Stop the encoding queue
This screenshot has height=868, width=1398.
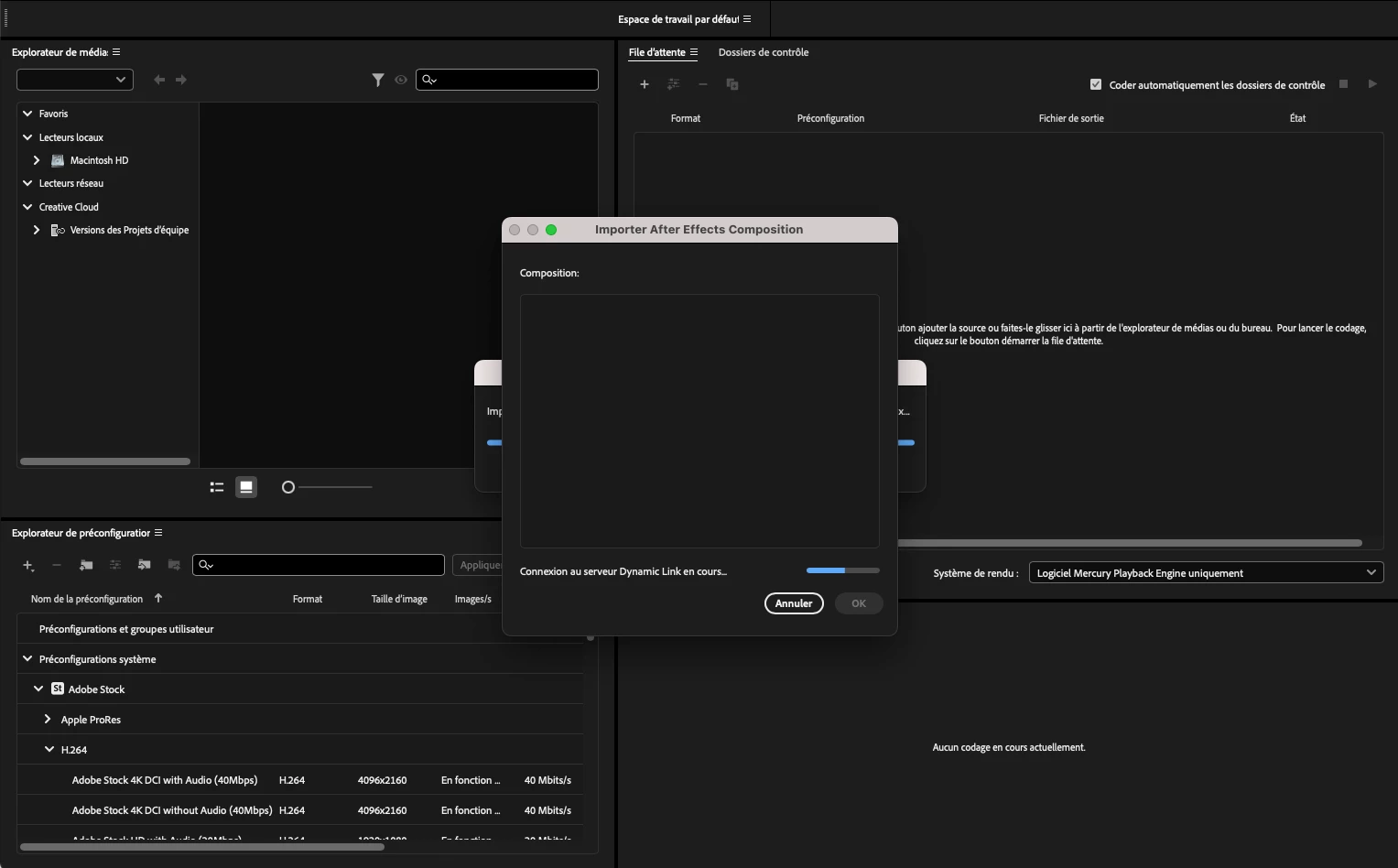[x=1344, y=84]
